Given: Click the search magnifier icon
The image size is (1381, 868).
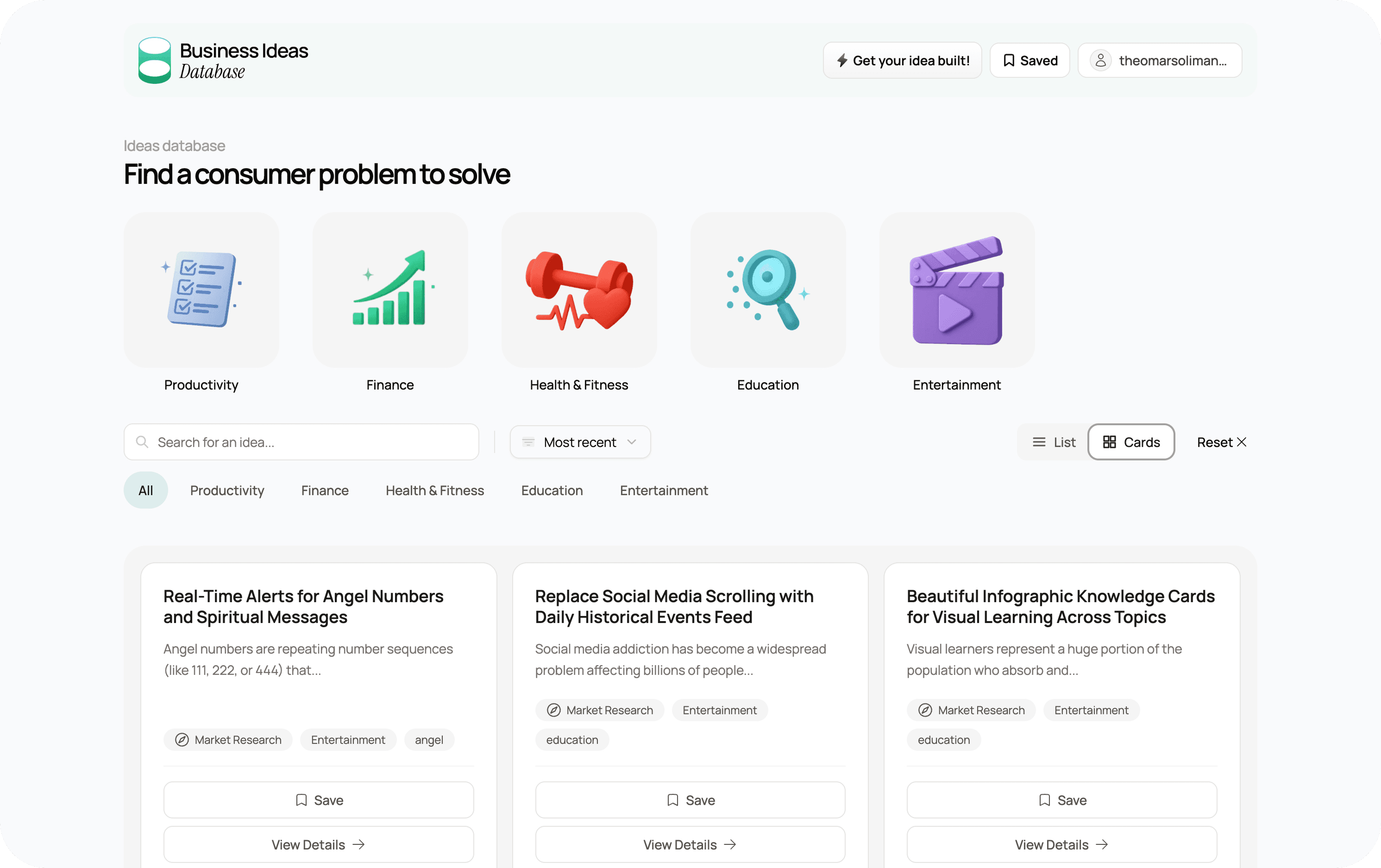Looking at the screenshot, I should (x=142, y=442).
